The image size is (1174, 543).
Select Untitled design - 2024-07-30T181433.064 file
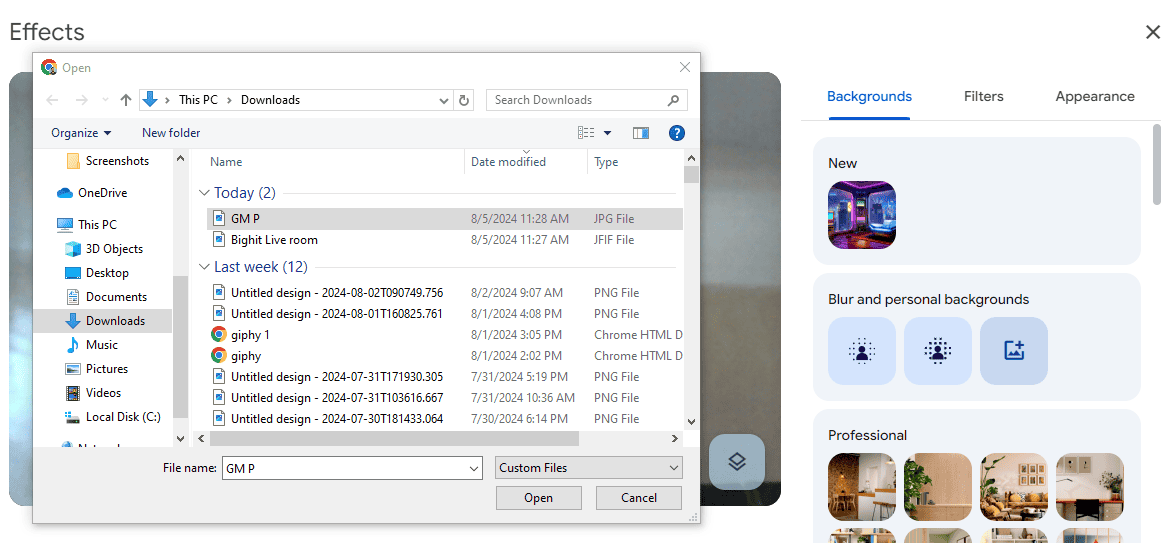pyautogui.click(x=445, y=419)
